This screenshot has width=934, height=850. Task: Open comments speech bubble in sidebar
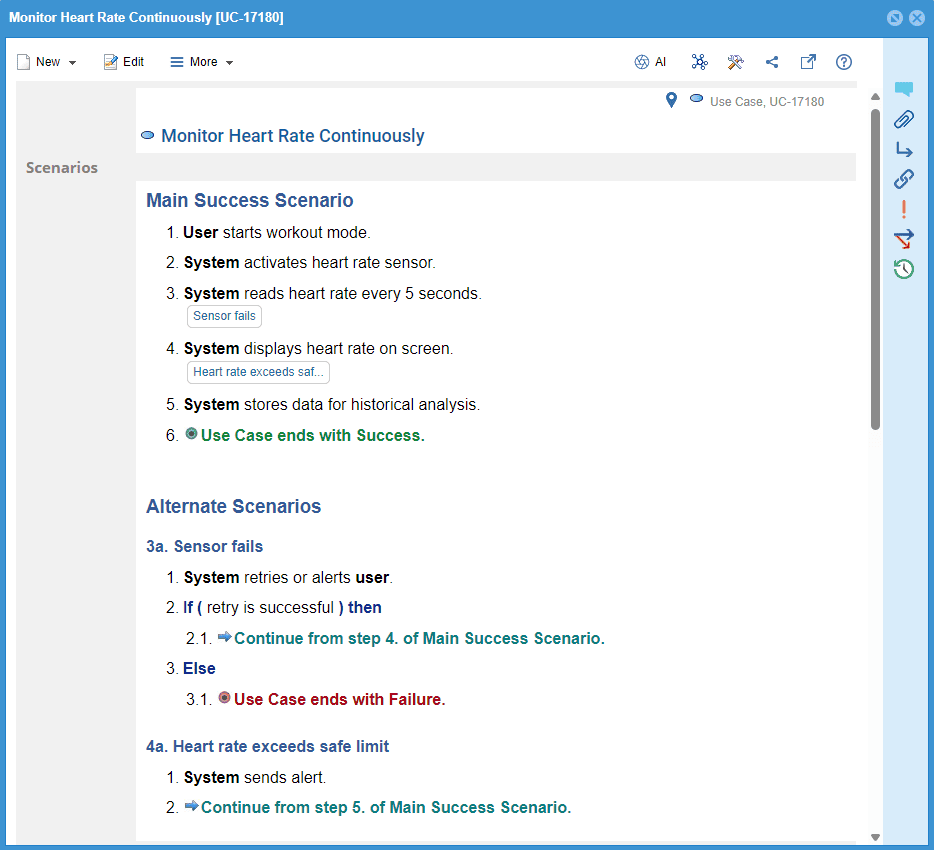904,90
